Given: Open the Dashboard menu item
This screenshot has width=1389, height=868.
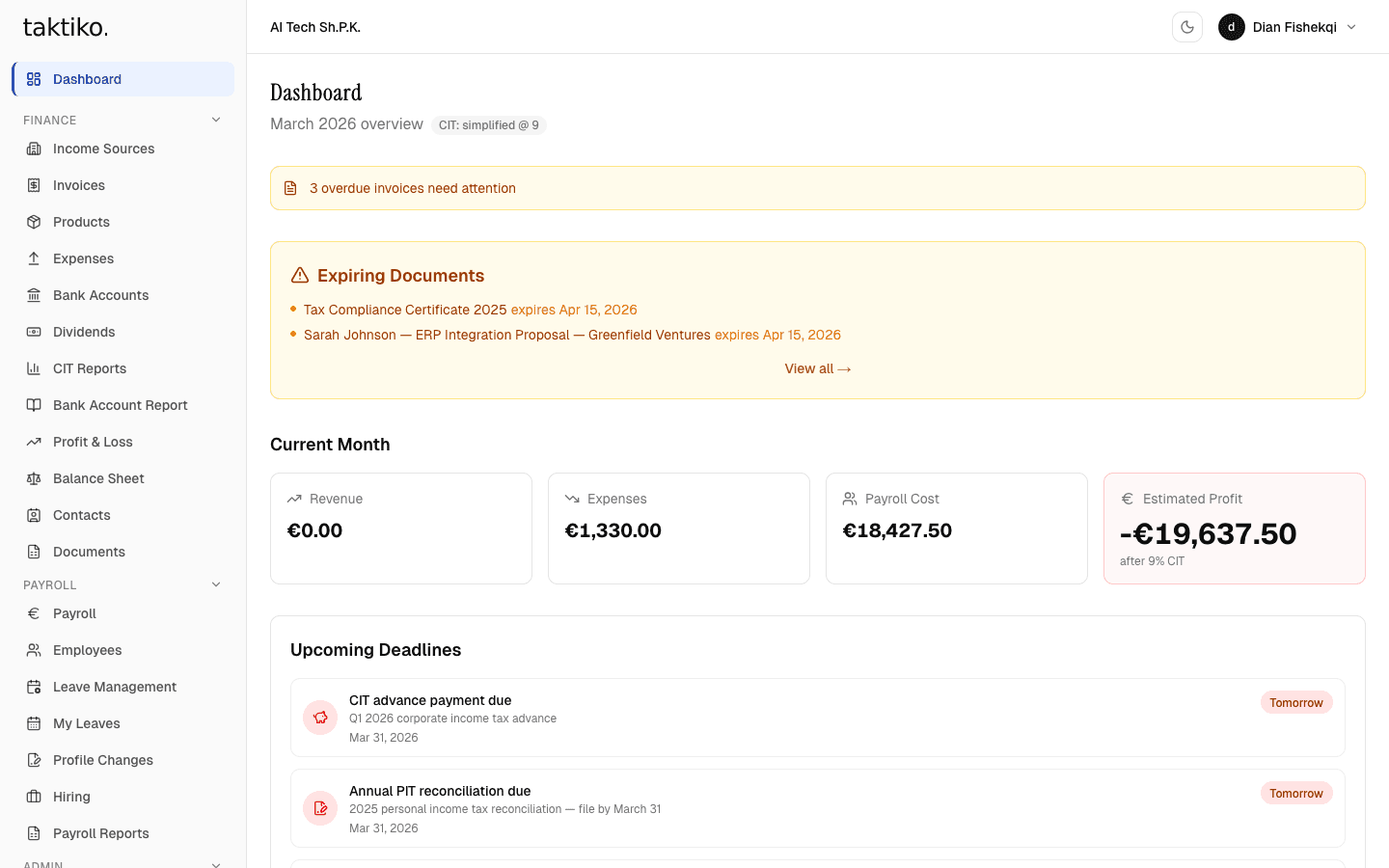Looking at the screenshot, I should [87, 79].
